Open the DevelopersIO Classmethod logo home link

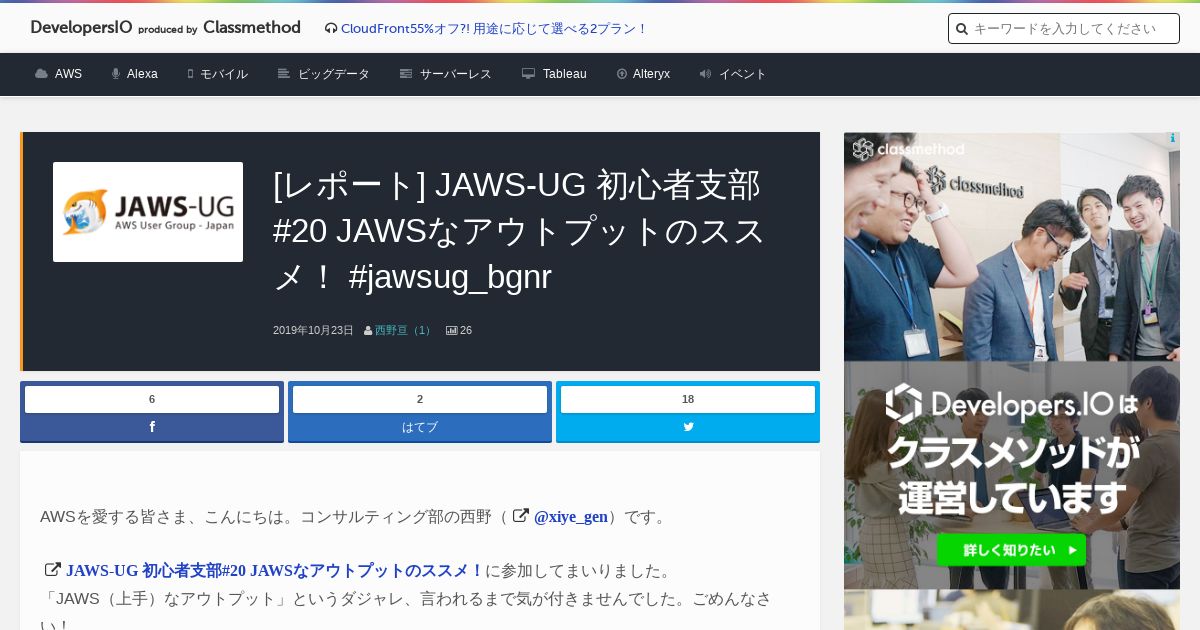point(165,28)
